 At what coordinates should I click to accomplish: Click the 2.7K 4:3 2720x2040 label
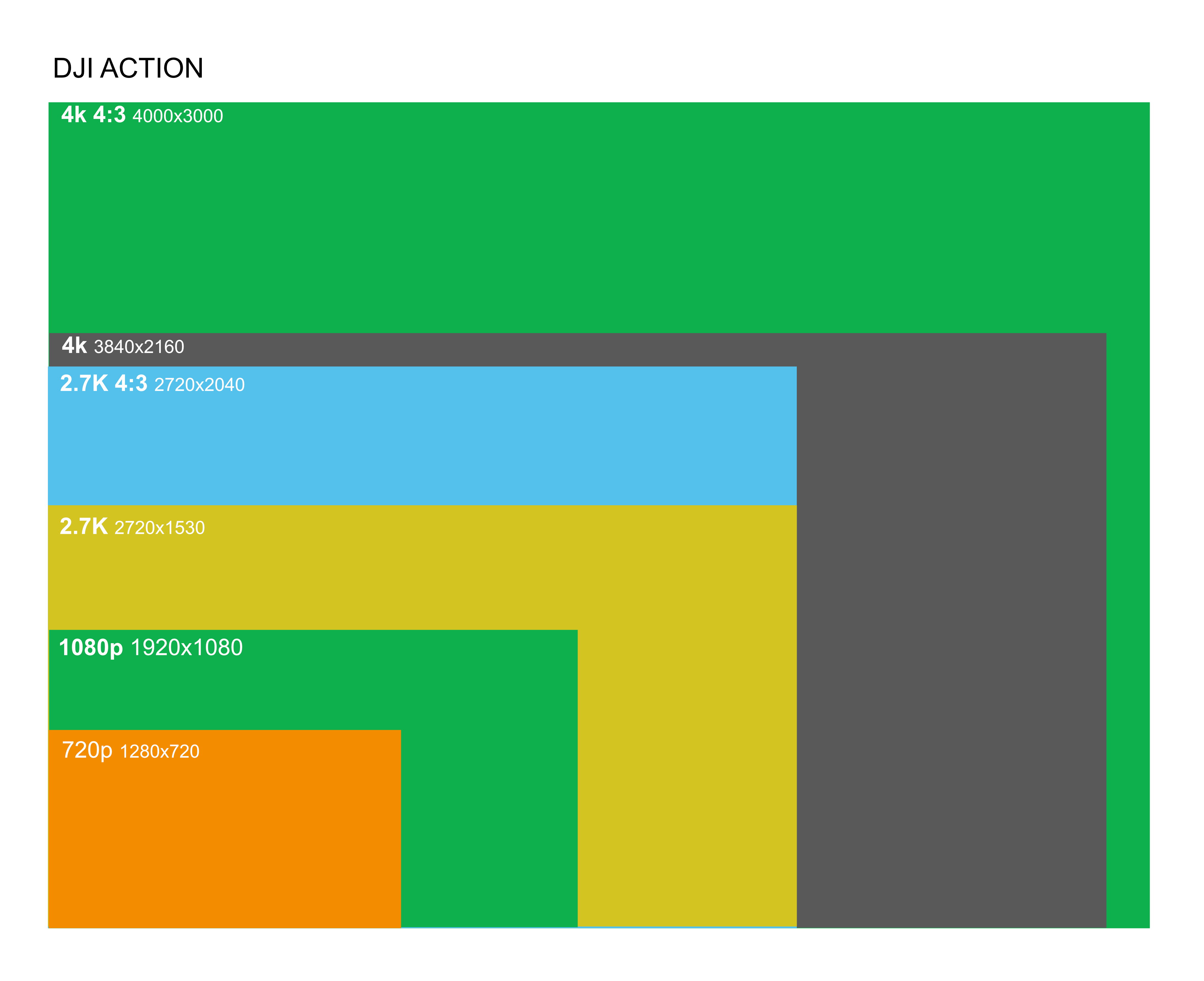pos(152,384)
